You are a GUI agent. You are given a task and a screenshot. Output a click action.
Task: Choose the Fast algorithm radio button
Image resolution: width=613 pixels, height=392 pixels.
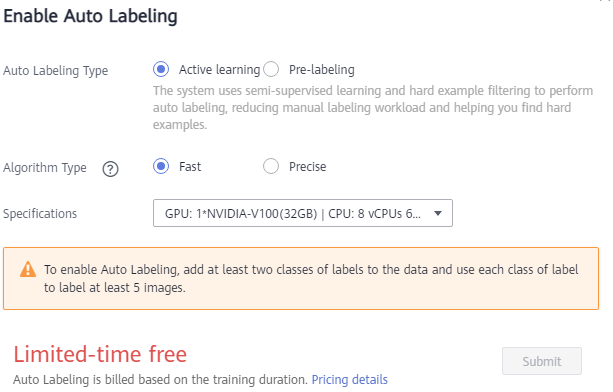tap(161, 166)
